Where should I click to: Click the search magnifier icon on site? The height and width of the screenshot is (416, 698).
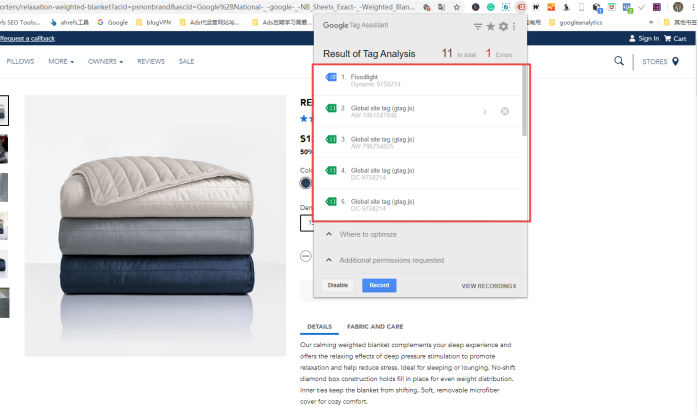tap(619, 61)
